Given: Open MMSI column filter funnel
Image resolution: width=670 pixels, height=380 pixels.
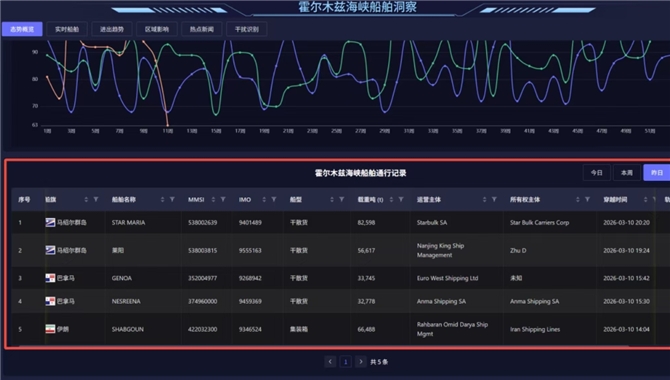Looking at the screenshot, I should (223, 200).
